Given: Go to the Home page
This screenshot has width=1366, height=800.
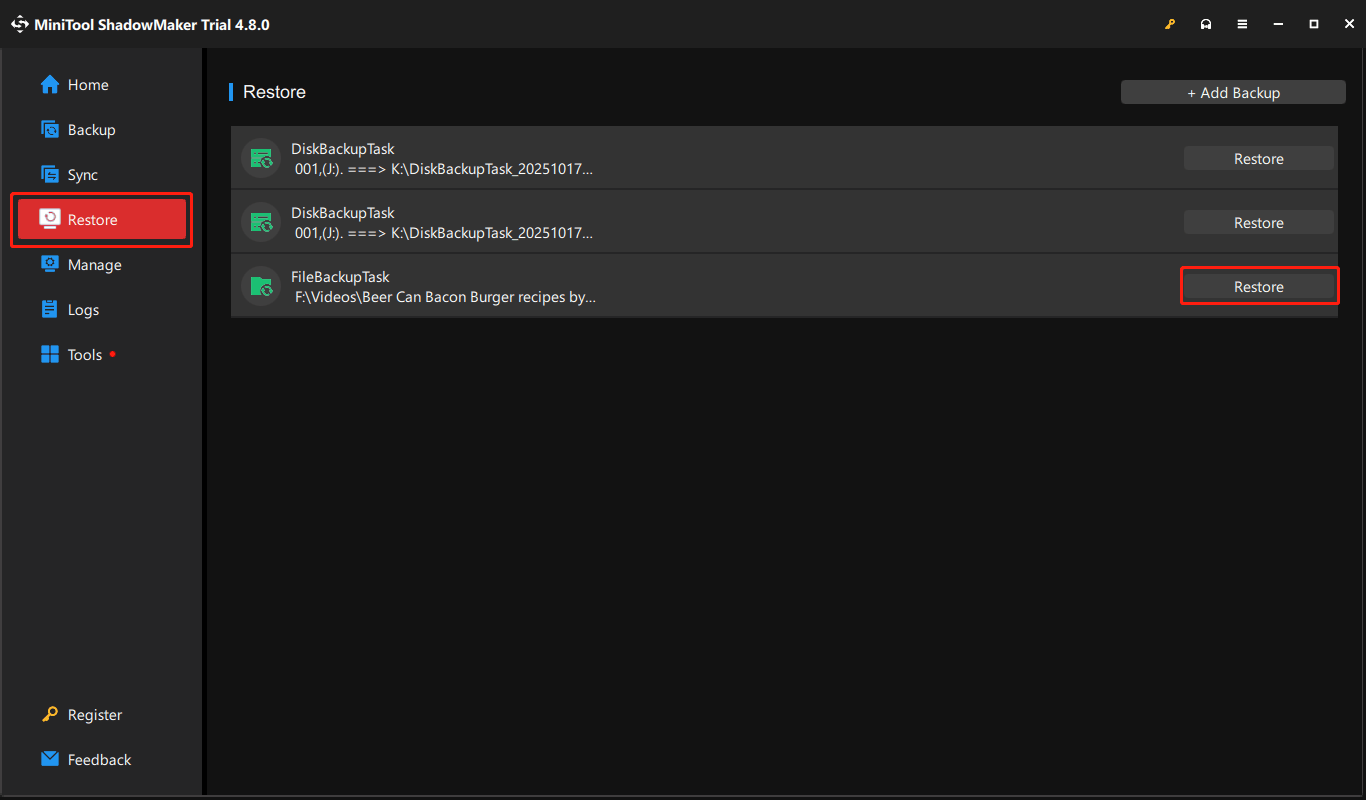Looking at the screenshot, I should [x=88, y=85].
